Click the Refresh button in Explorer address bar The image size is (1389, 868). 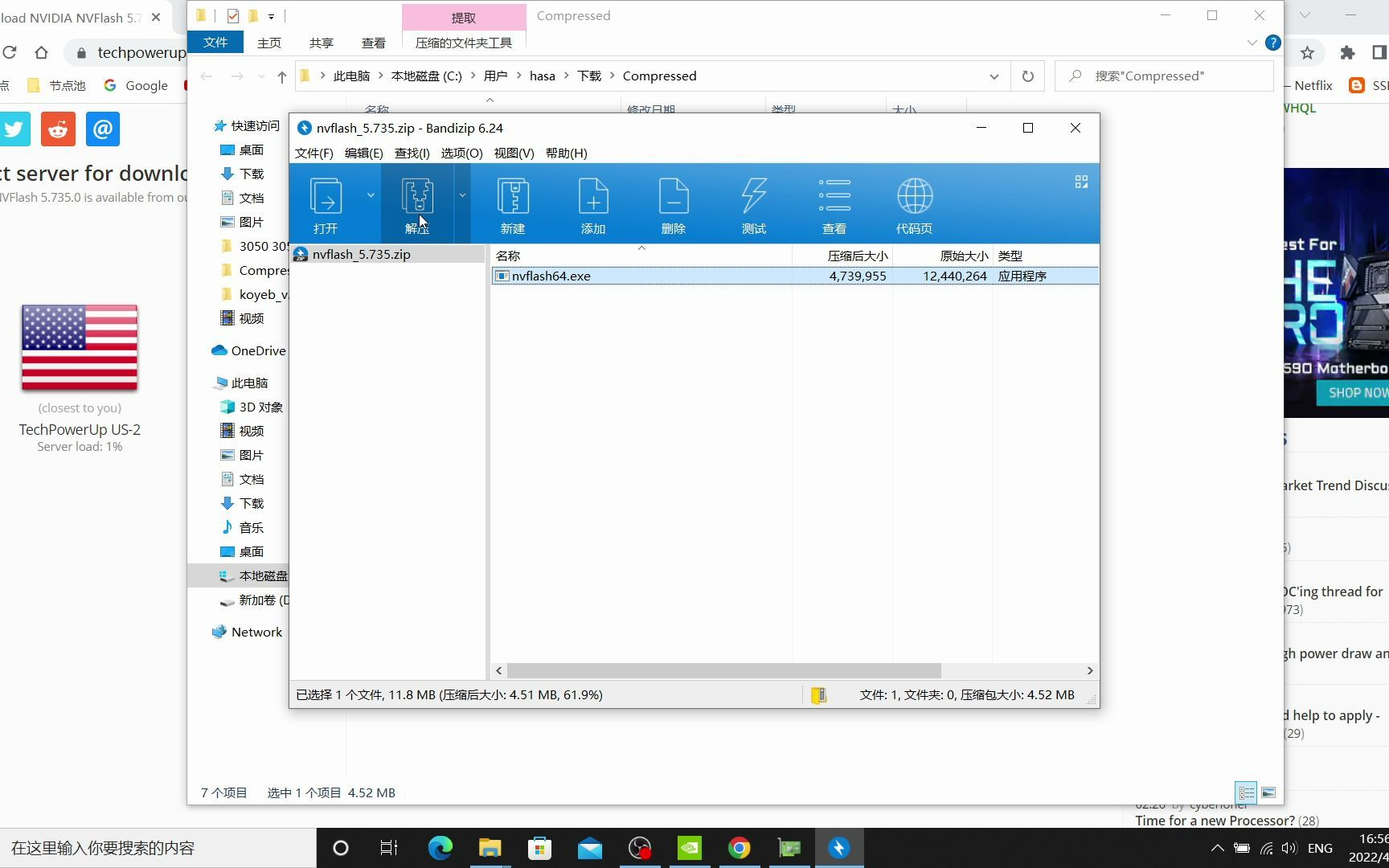1027,76
